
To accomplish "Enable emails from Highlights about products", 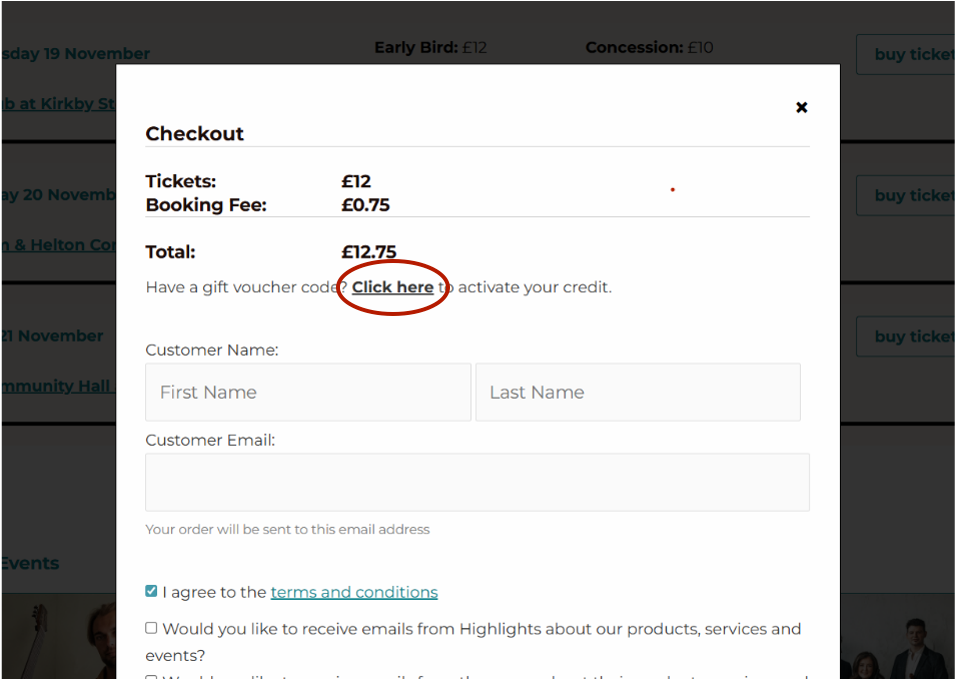I will [151, 627].
